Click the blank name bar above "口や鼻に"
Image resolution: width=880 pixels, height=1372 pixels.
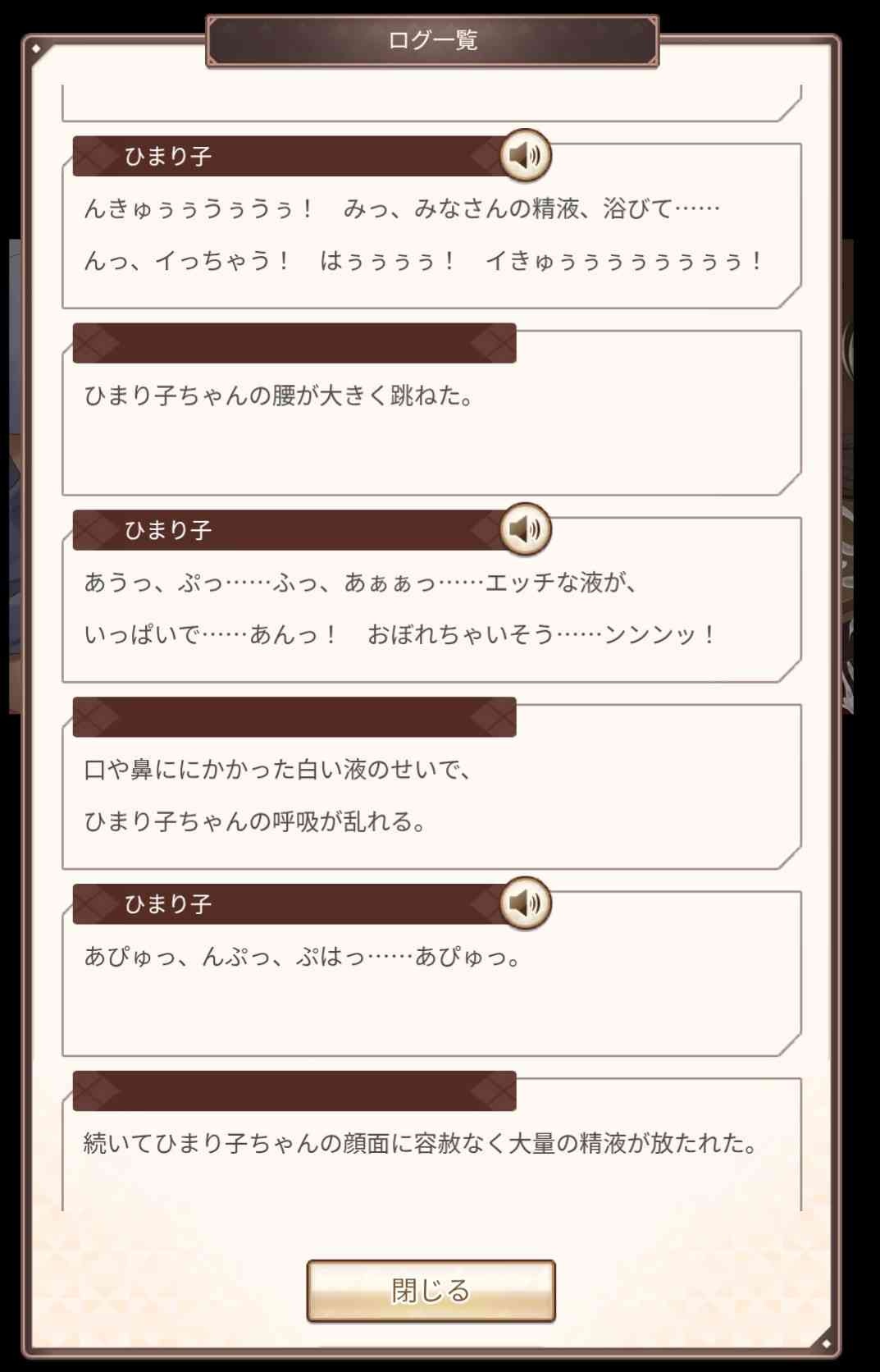click(294, 717)
